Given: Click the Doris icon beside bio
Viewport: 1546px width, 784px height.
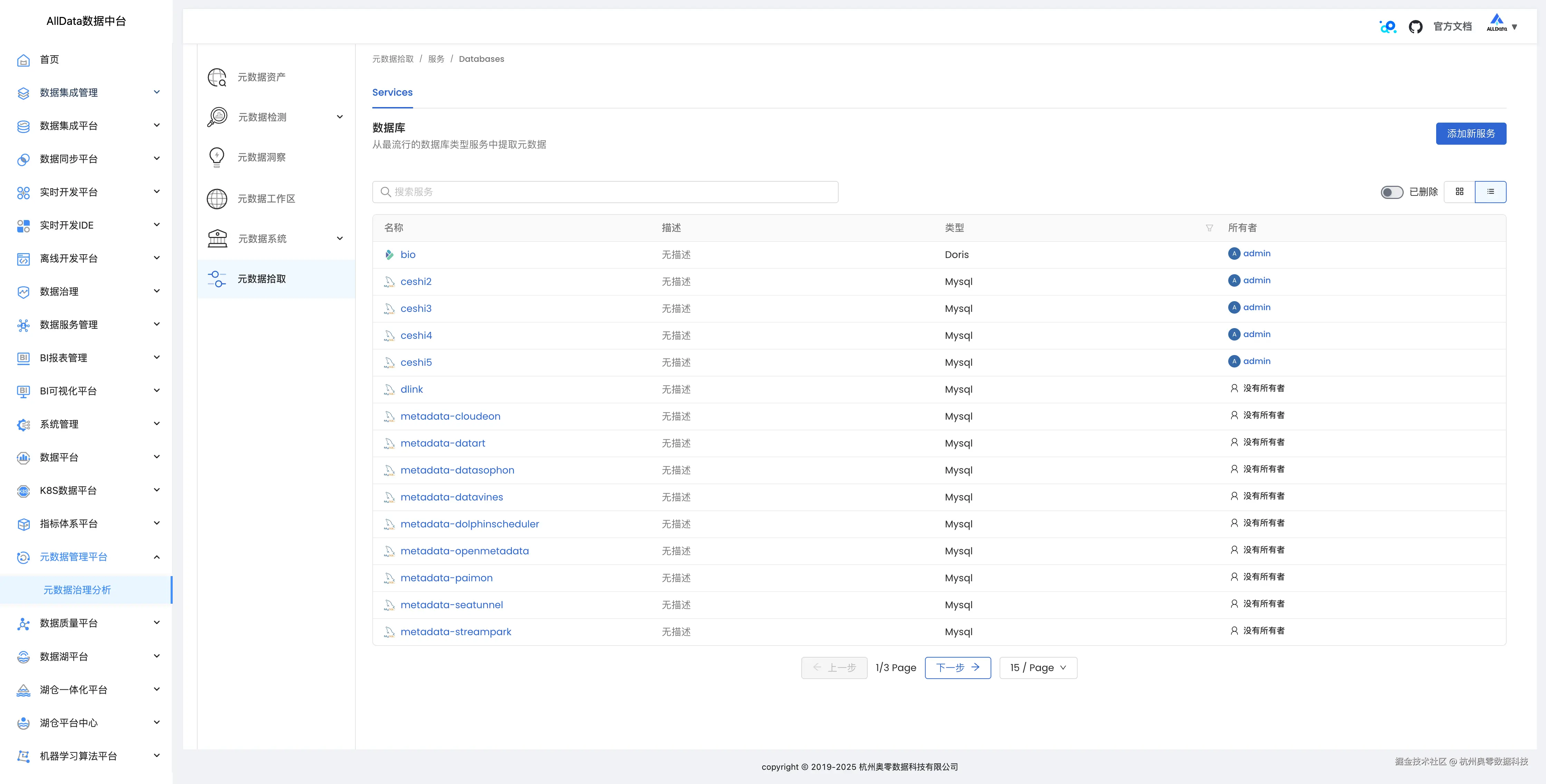Looking at the screenshot, I should point(389,255).
